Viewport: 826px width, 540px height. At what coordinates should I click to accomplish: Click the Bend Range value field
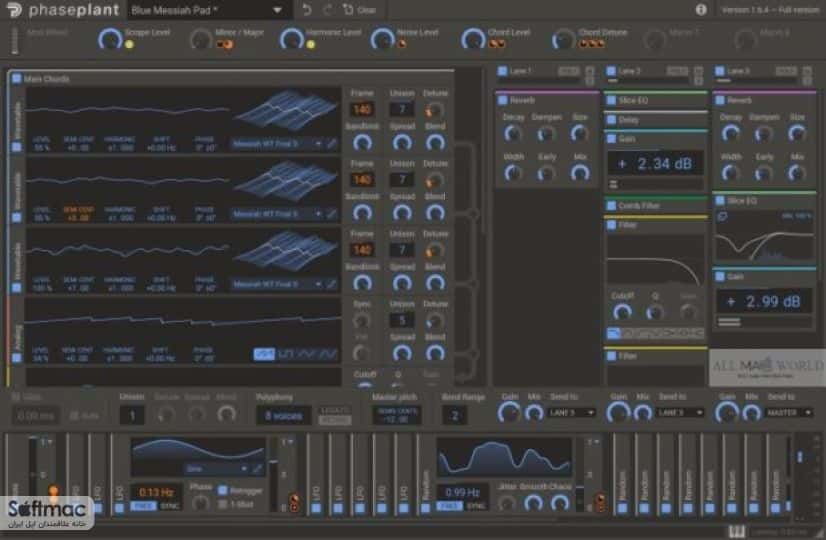coord(455,416)
